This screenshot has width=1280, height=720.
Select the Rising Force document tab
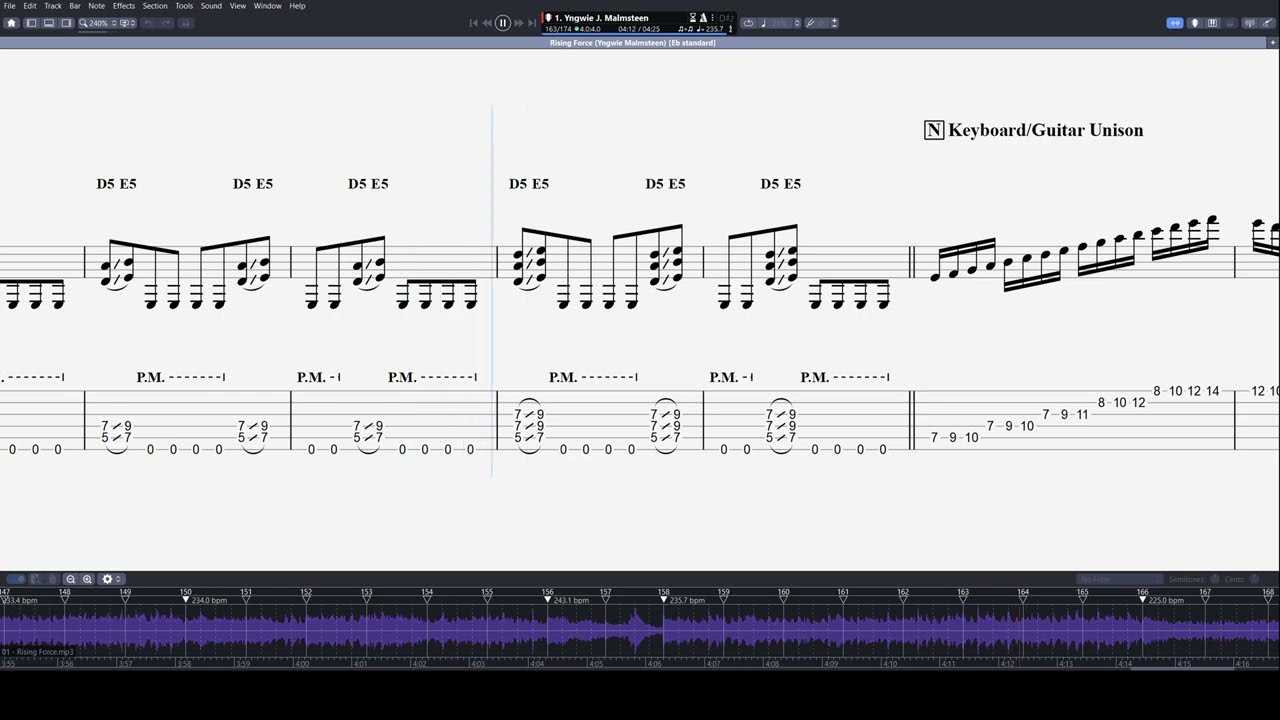(x=632, y=43)
